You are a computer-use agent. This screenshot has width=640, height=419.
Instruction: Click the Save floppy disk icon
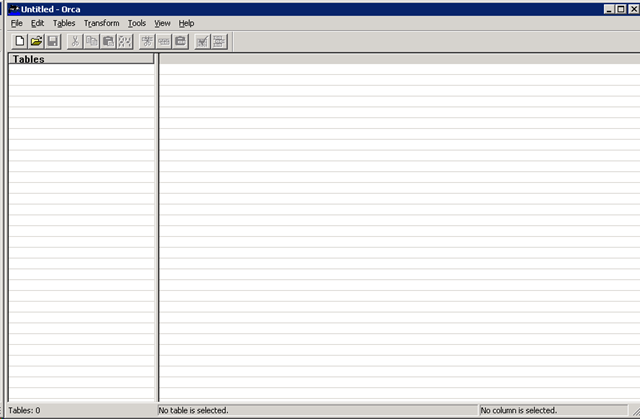point(53,41)
